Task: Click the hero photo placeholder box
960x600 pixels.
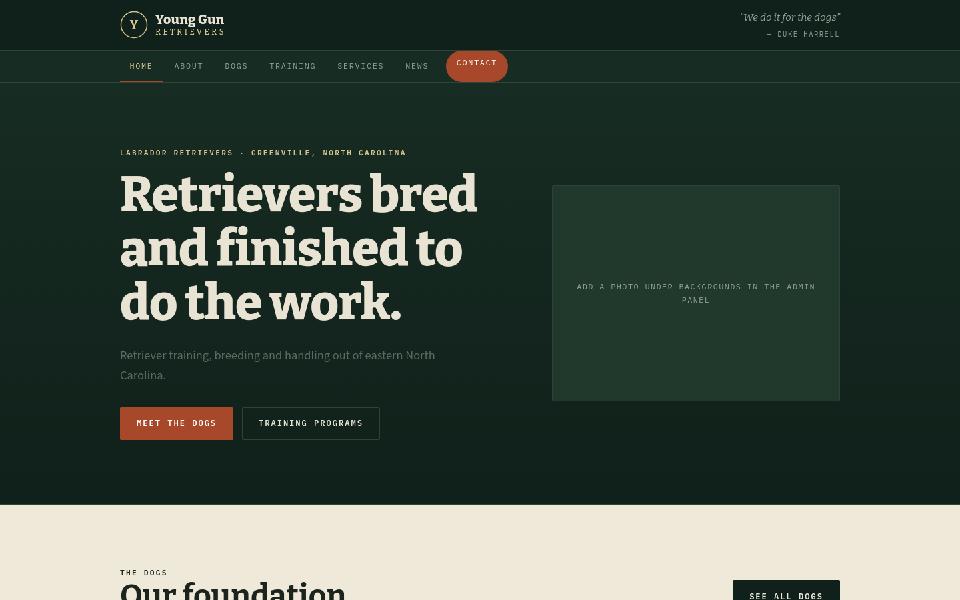Action: click(x=696, y=293)
